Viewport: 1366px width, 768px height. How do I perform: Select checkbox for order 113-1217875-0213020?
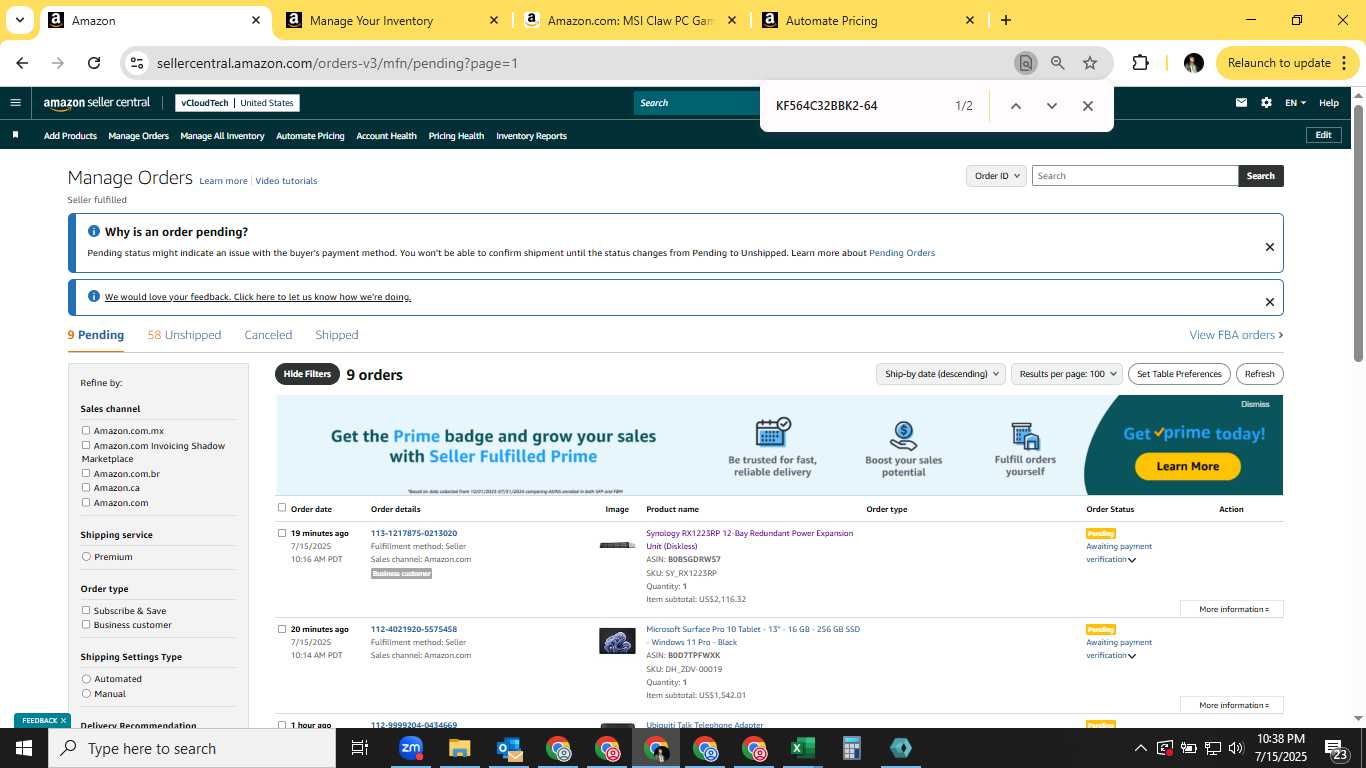tap(282, 533)
